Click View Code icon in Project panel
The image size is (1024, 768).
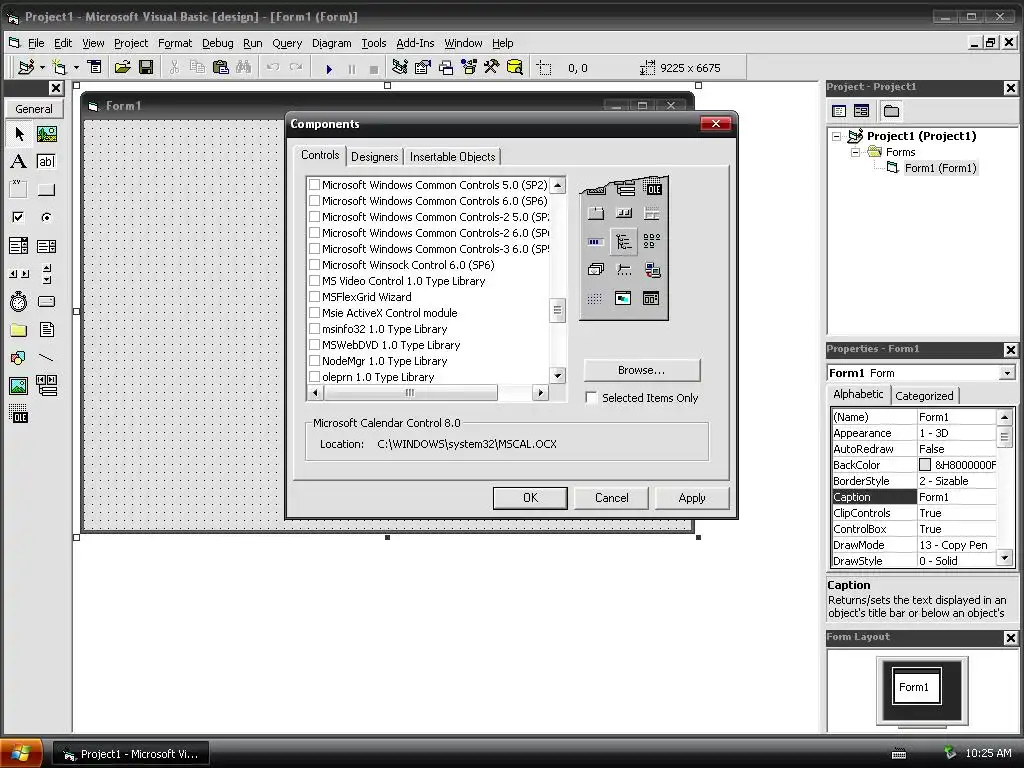(839, 111)
